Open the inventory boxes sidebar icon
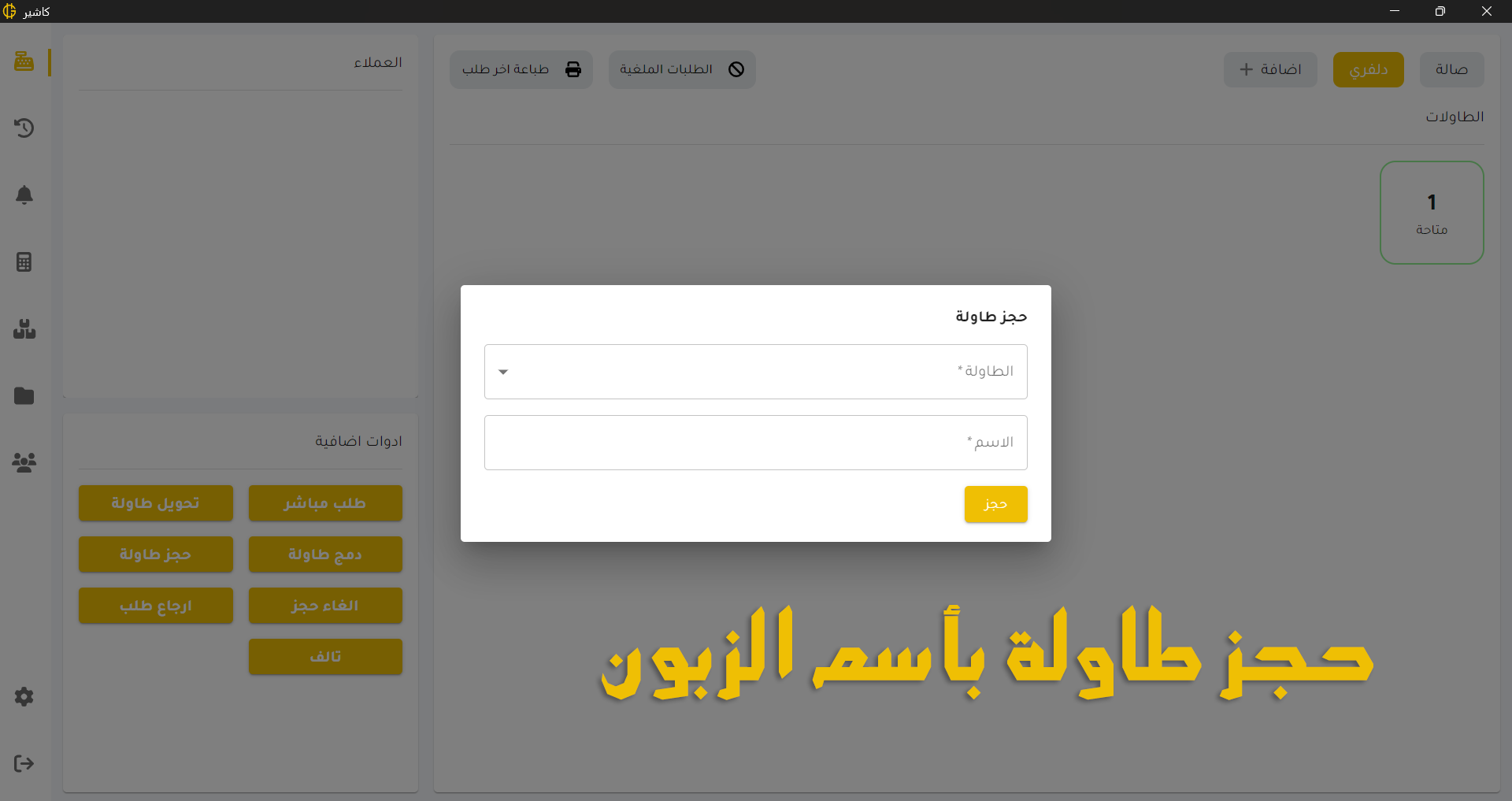The width and height of the screenshot is (1512, 801). [x=24, y=328]
